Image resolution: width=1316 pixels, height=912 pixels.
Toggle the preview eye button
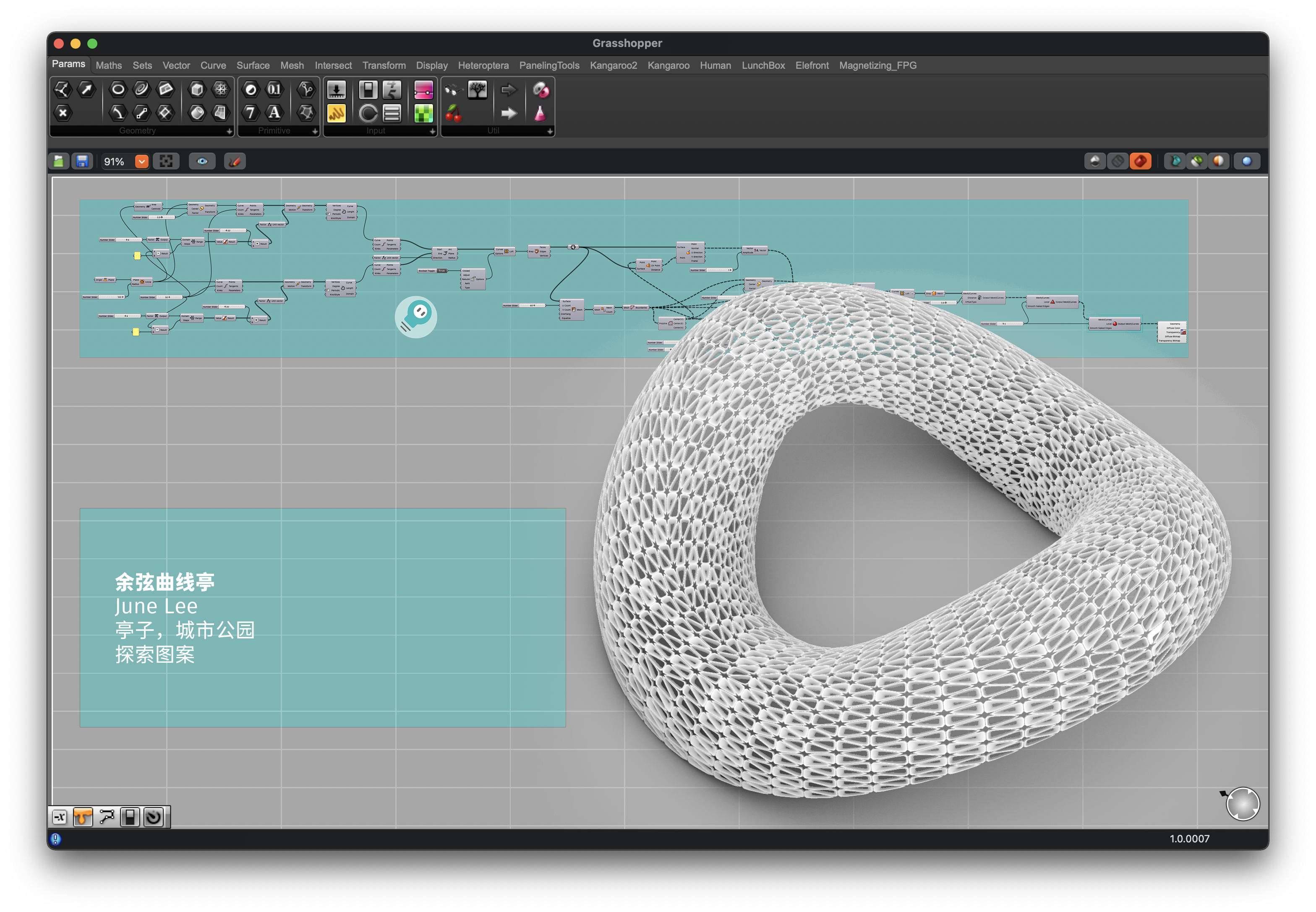(202, 162)
